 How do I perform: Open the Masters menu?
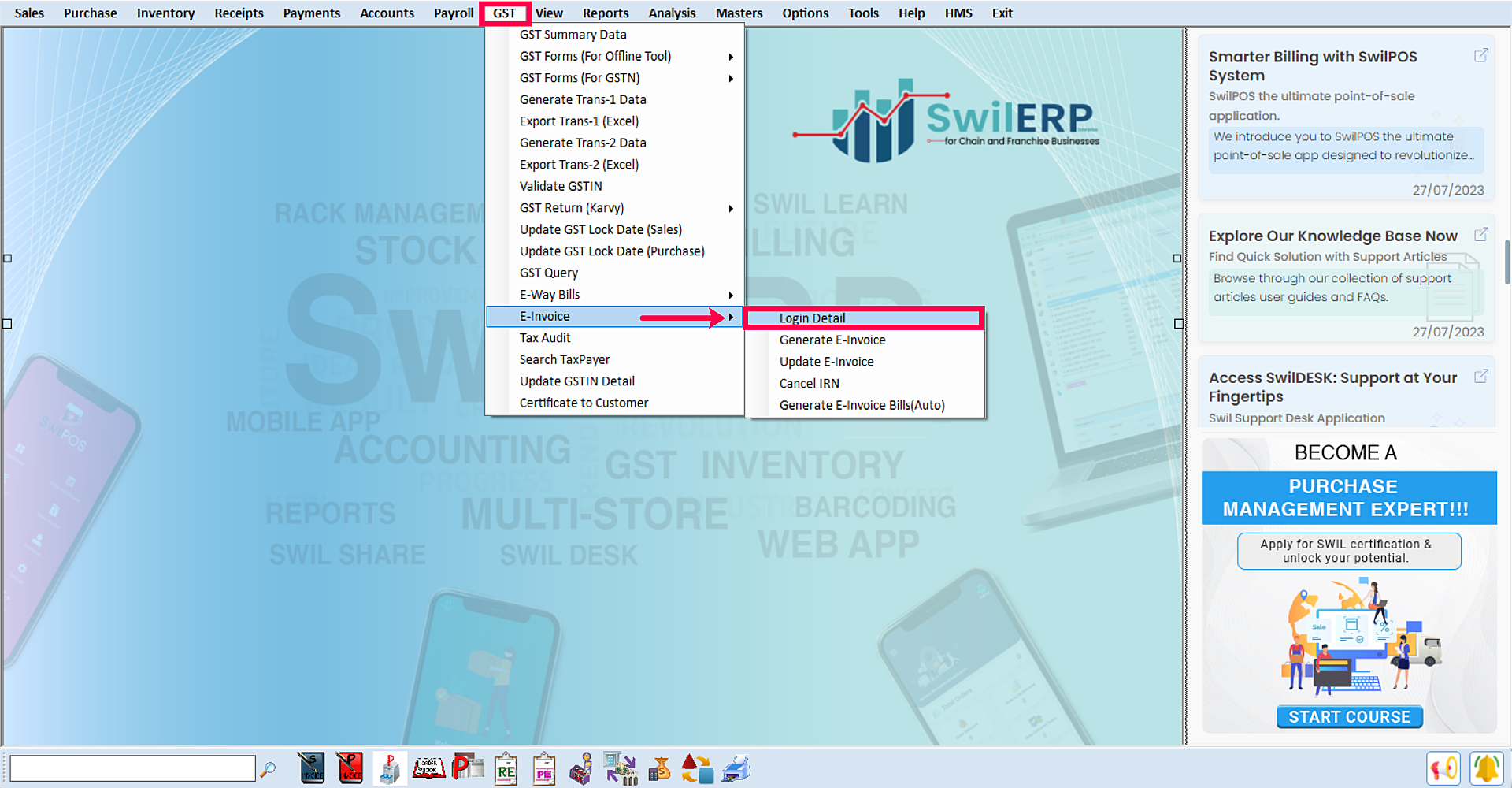coord(739,13)
